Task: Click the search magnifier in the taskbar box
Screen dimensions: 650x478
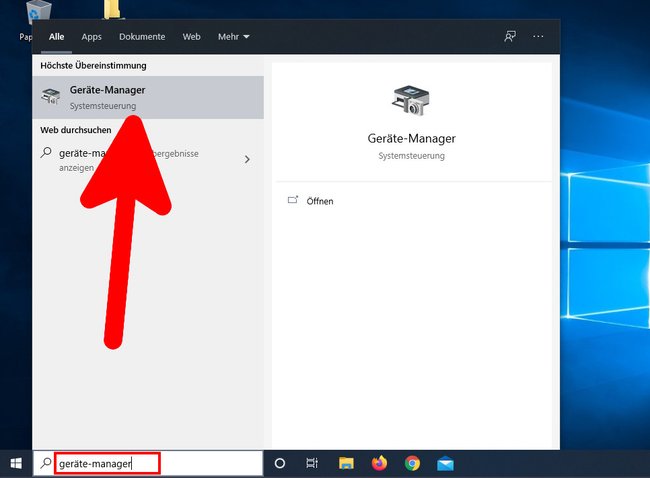Action: pos(46,463)
